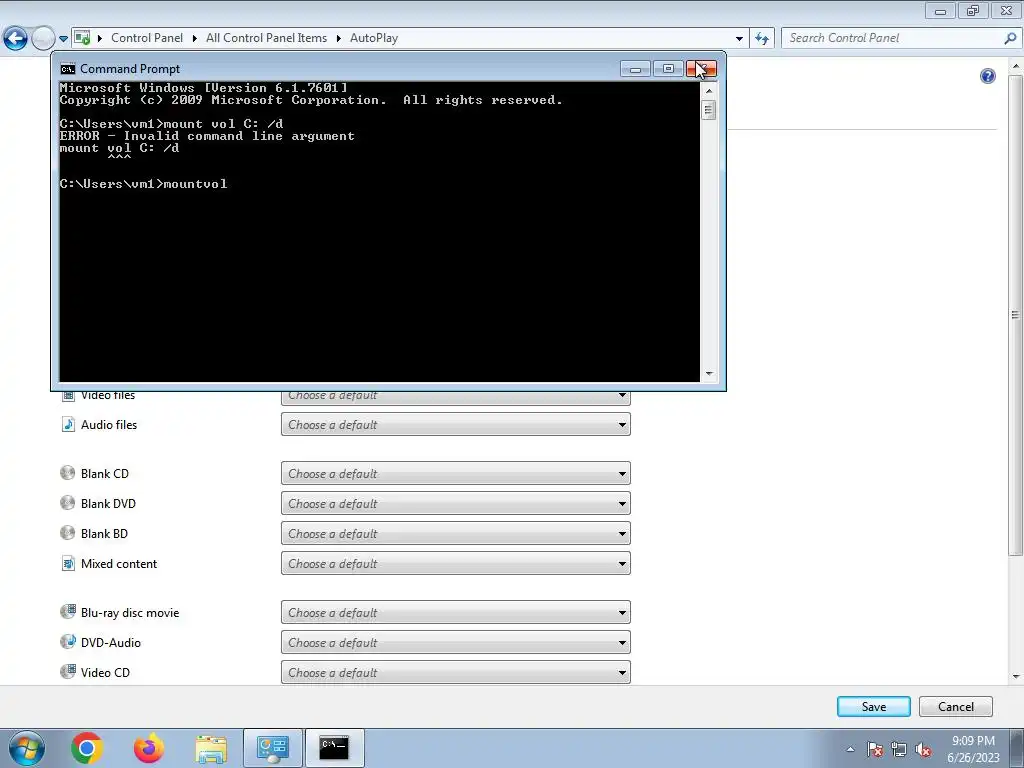Click the Audio files music note icon
This screenshot has height=768, width=1024.
[x=68, y=424]
